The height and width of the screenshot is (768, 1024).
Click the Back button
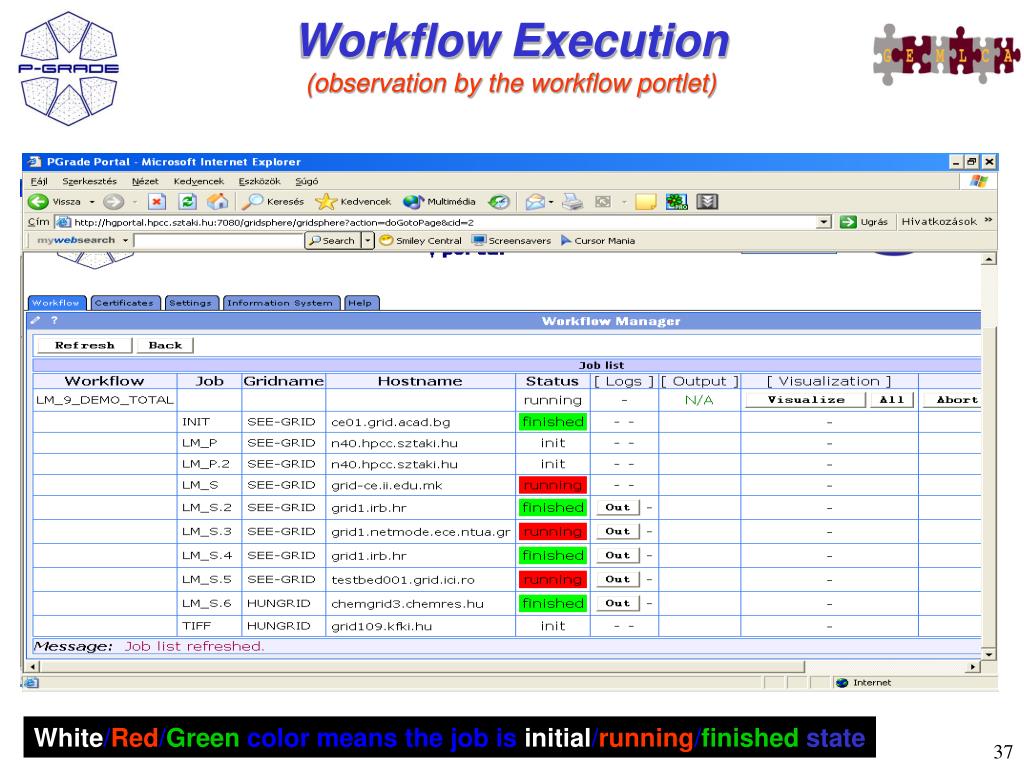click(165, 345)
